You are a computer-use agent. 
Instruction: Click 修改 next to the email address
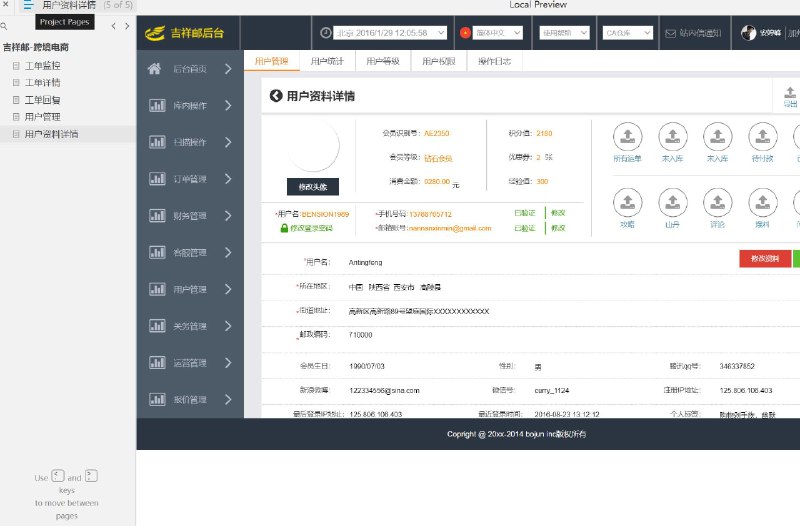[x=558, y=228]
